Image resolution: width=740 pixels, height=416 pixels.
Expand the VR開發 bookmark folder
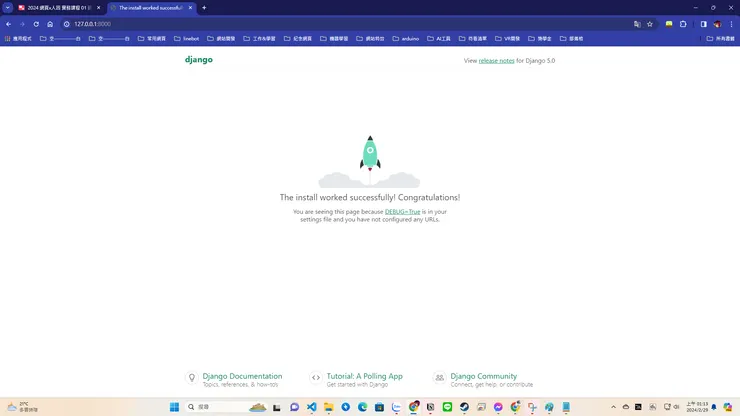click(507, 39)
